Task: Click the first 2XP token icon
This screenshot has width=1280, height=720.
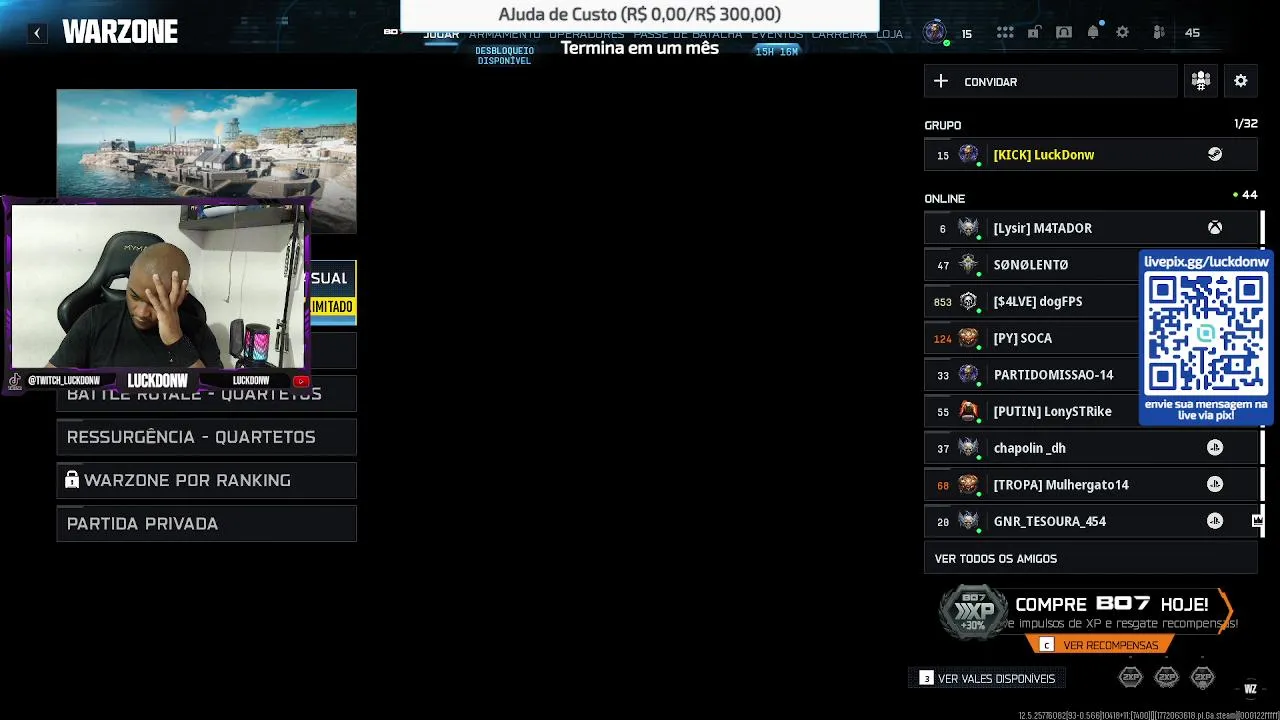Action: click(x=1130, y=678)
